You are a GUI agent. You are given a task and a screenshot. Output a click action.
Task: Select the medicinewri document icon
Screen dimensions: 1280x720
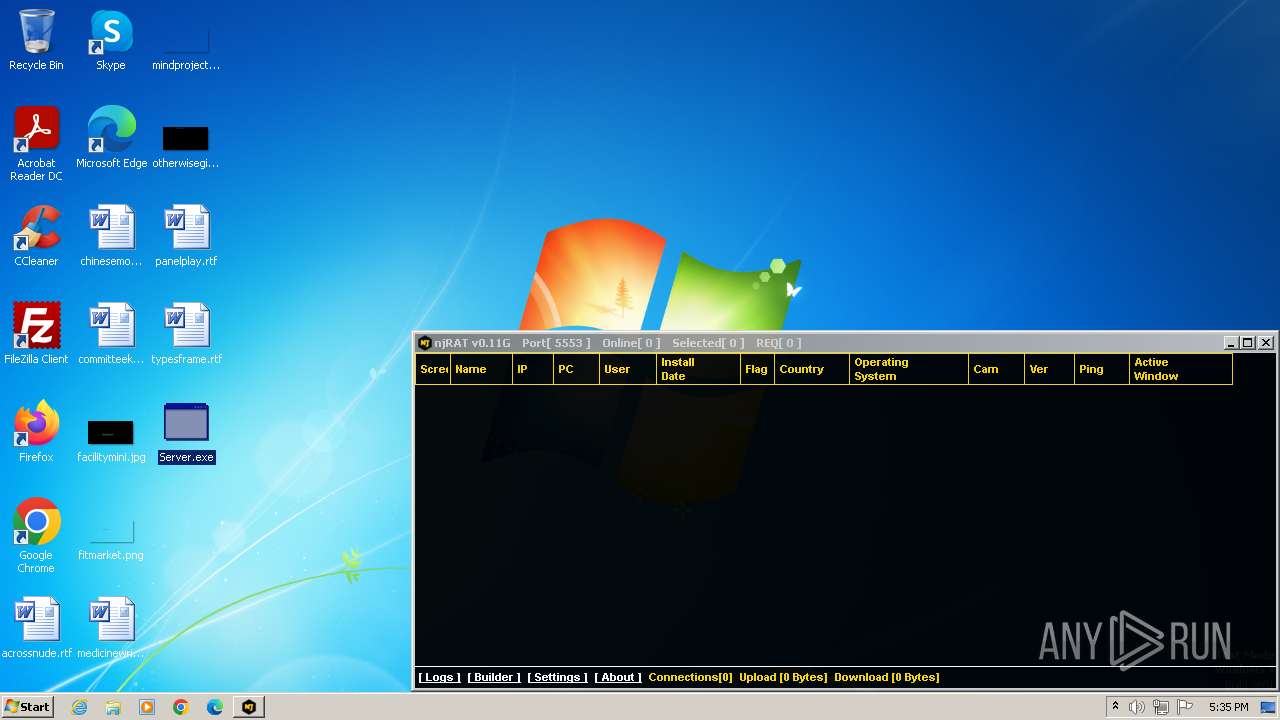111,628
